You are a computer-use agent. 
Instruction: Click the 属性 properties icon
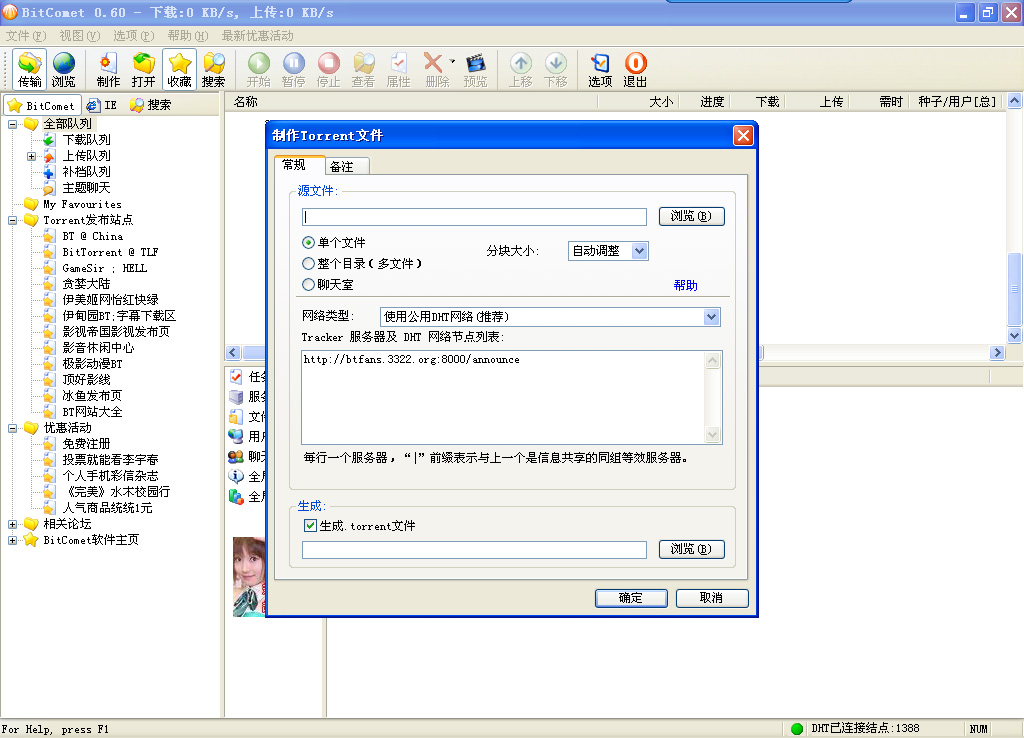point(398,69)
